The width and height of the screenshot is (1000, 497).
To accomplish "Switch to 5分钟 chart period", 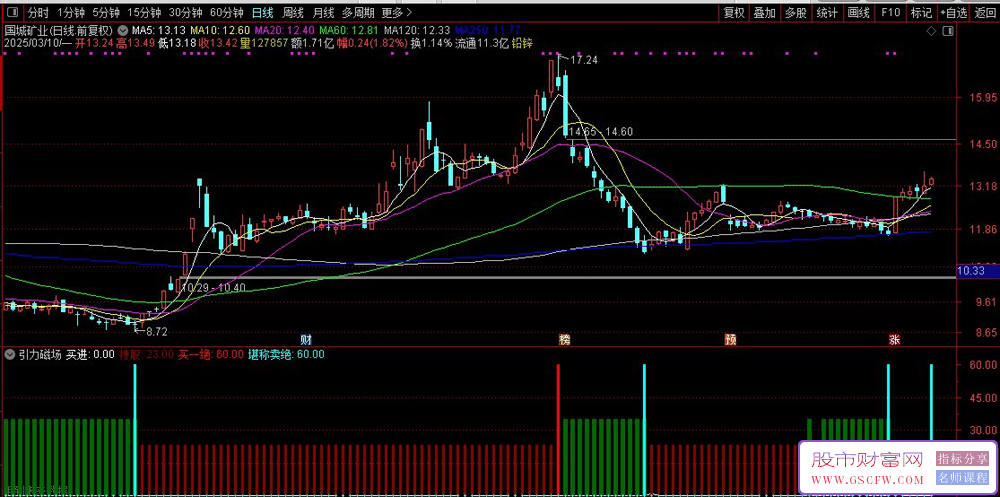I will coord(105,12).
